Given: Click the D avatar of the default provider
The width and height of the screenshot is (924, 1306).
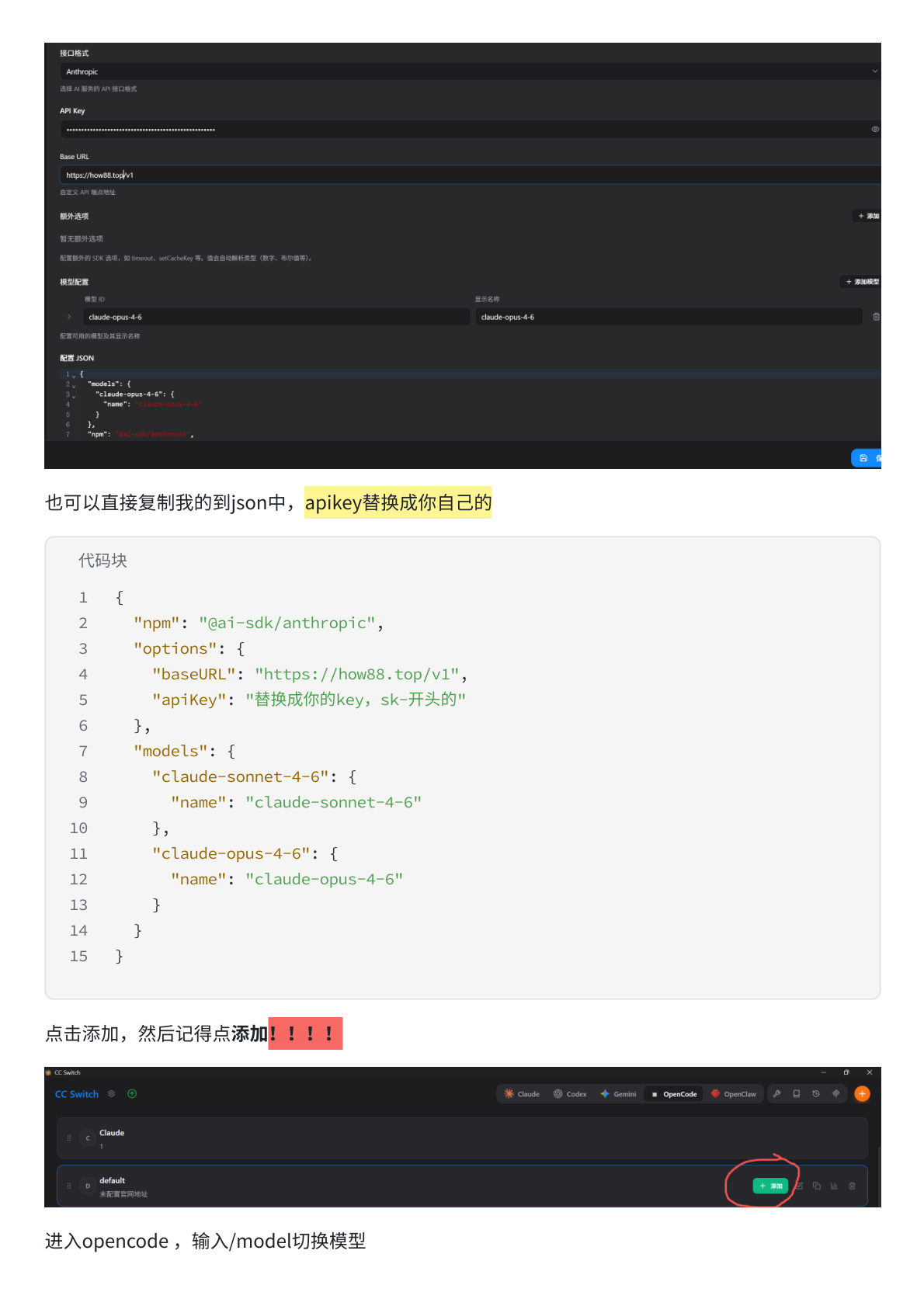Looking at the screenshot, I should click(x=88, y=1186).
